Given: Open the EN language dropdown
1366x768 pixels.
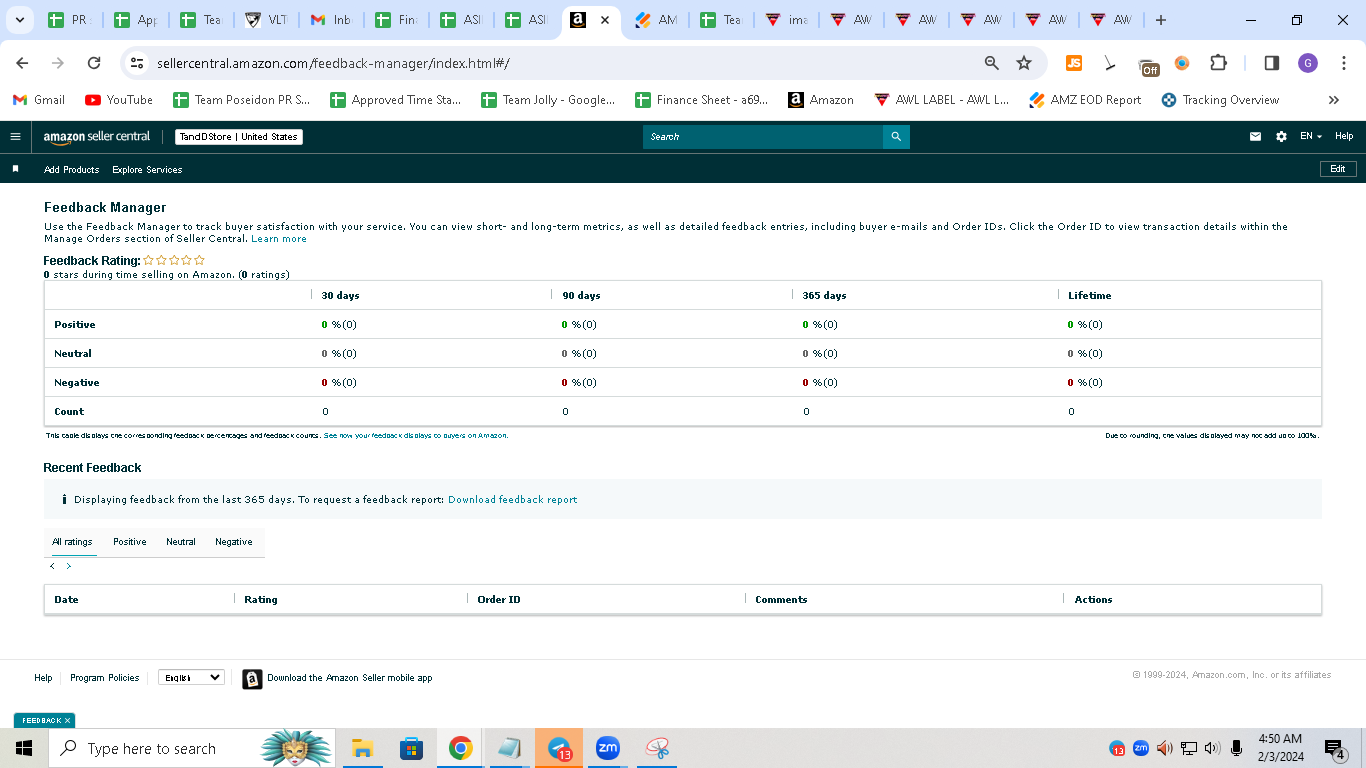Looking at the screenshot, I should coord(1310,137).
